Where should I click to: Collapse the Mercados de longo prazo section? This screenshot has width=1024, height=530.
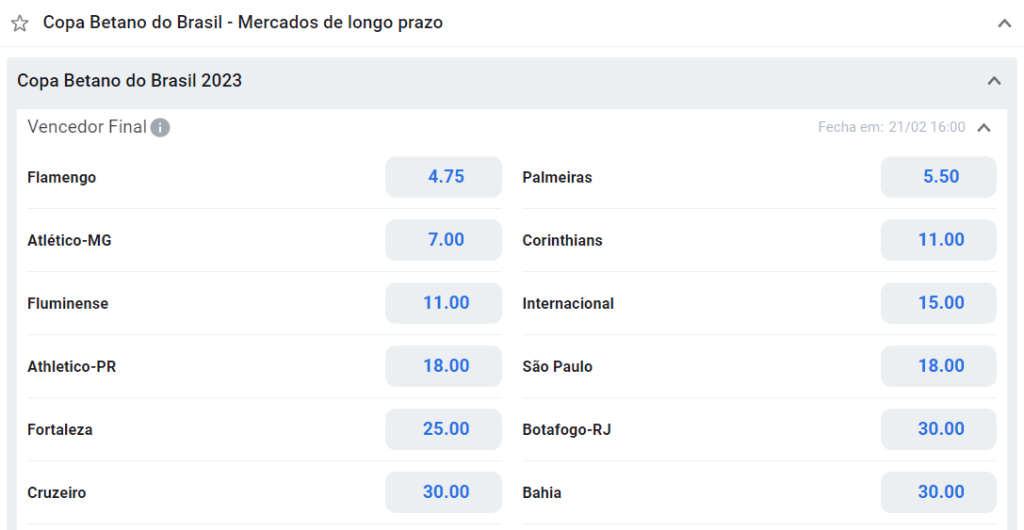[1004, 23]
